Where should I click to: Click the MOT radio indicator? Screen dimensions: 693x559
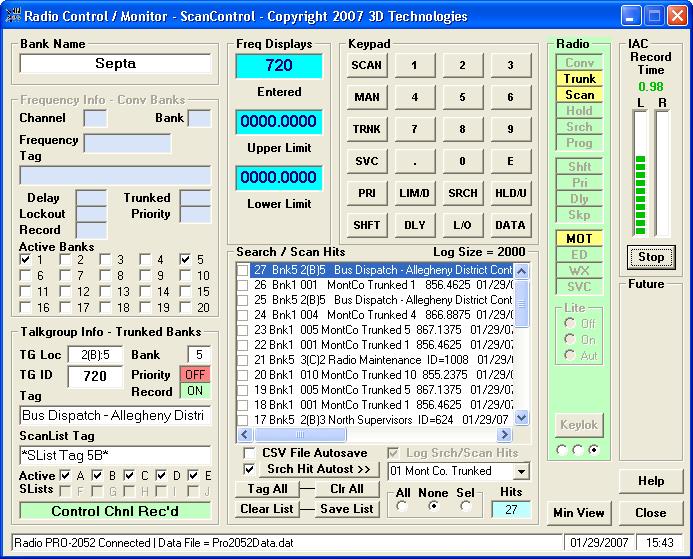tap(579, 239)
